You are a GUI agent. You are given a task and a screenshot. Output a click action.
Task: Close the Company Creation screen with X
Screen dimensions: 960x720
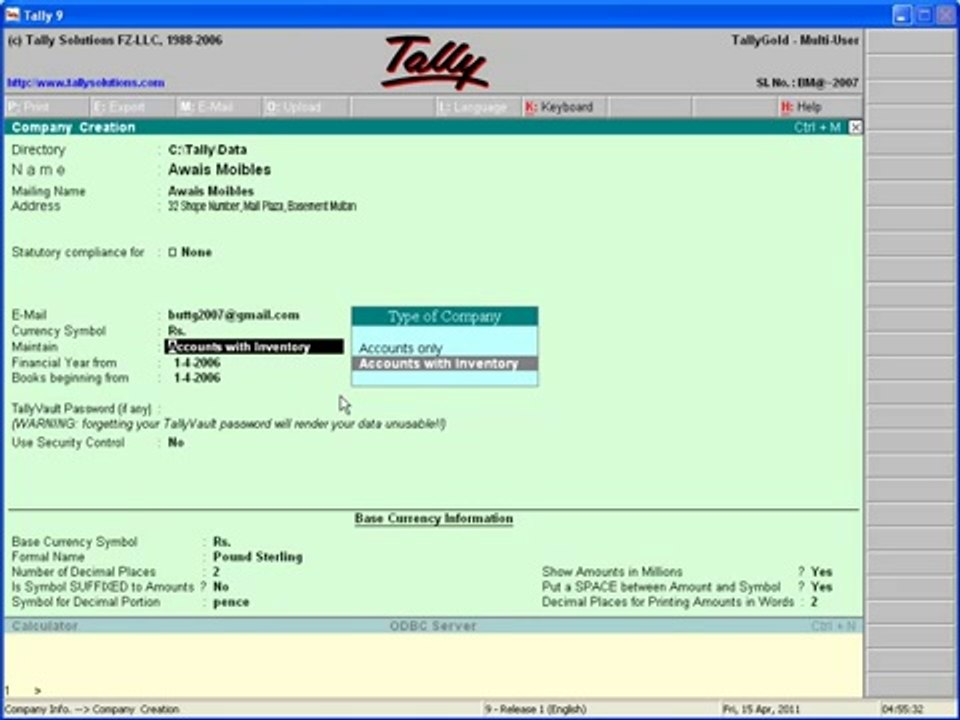point(855,127)
